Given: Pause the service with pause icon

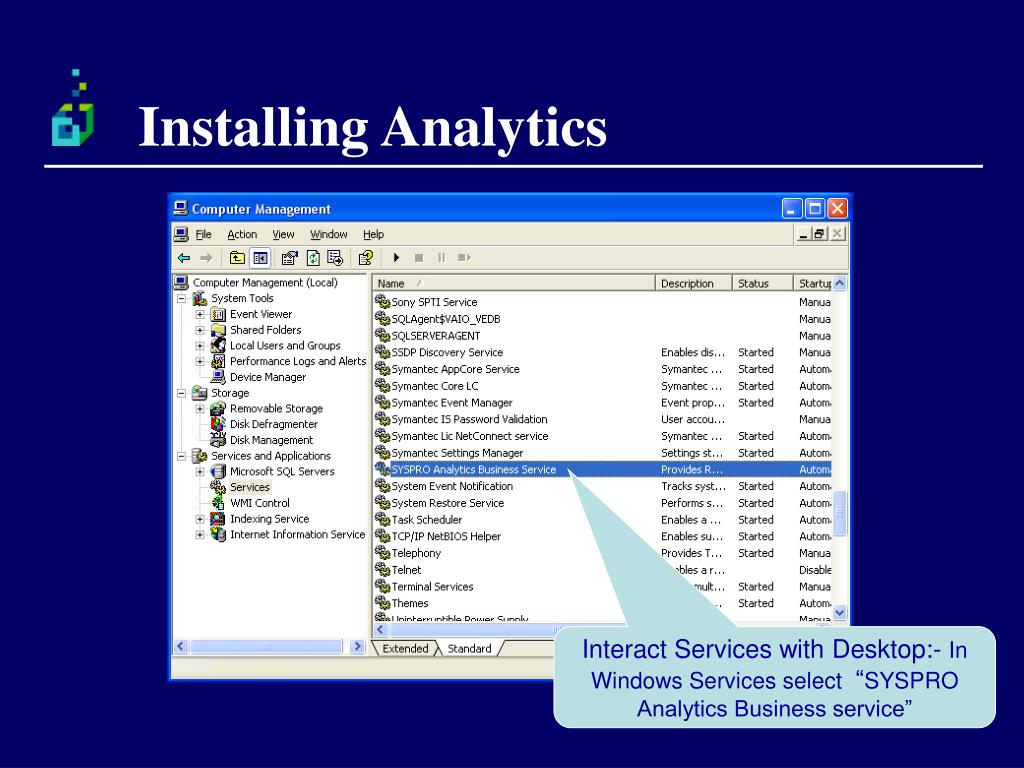Looking at the screenshot, I should 441,258.
